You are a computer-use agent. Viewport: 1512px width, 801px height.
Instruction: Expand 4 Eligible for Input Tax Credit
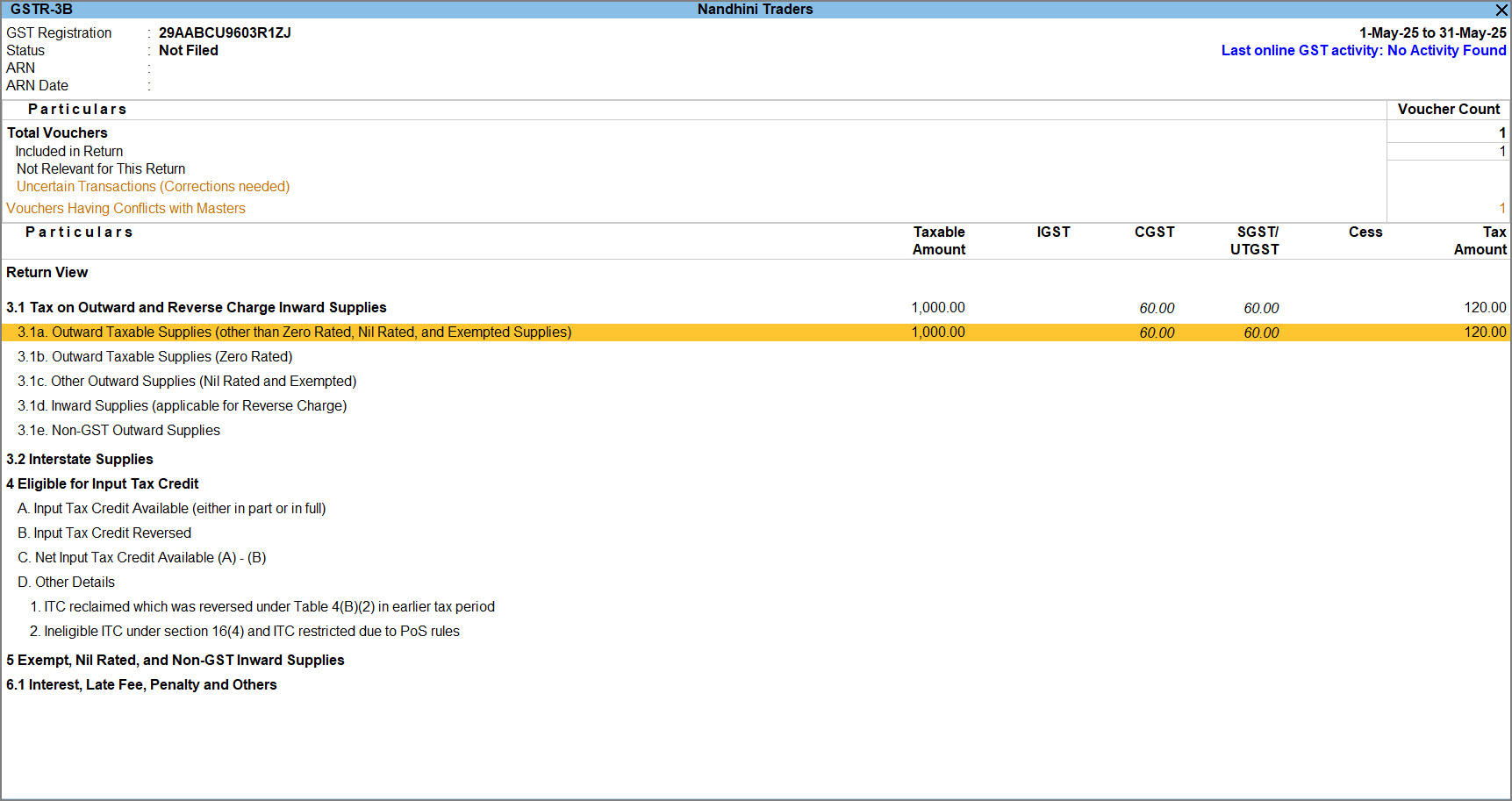(x=103, y=483)
